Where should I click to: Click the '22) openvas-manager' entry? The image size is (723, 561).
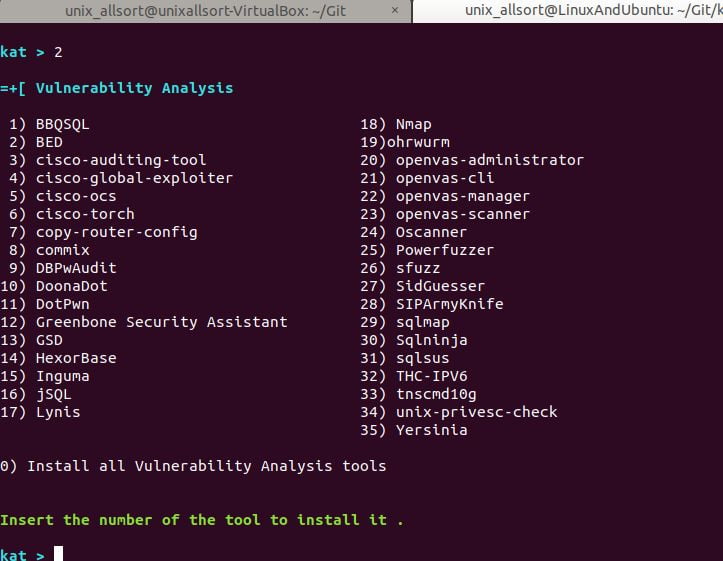[x=445, y=196]
